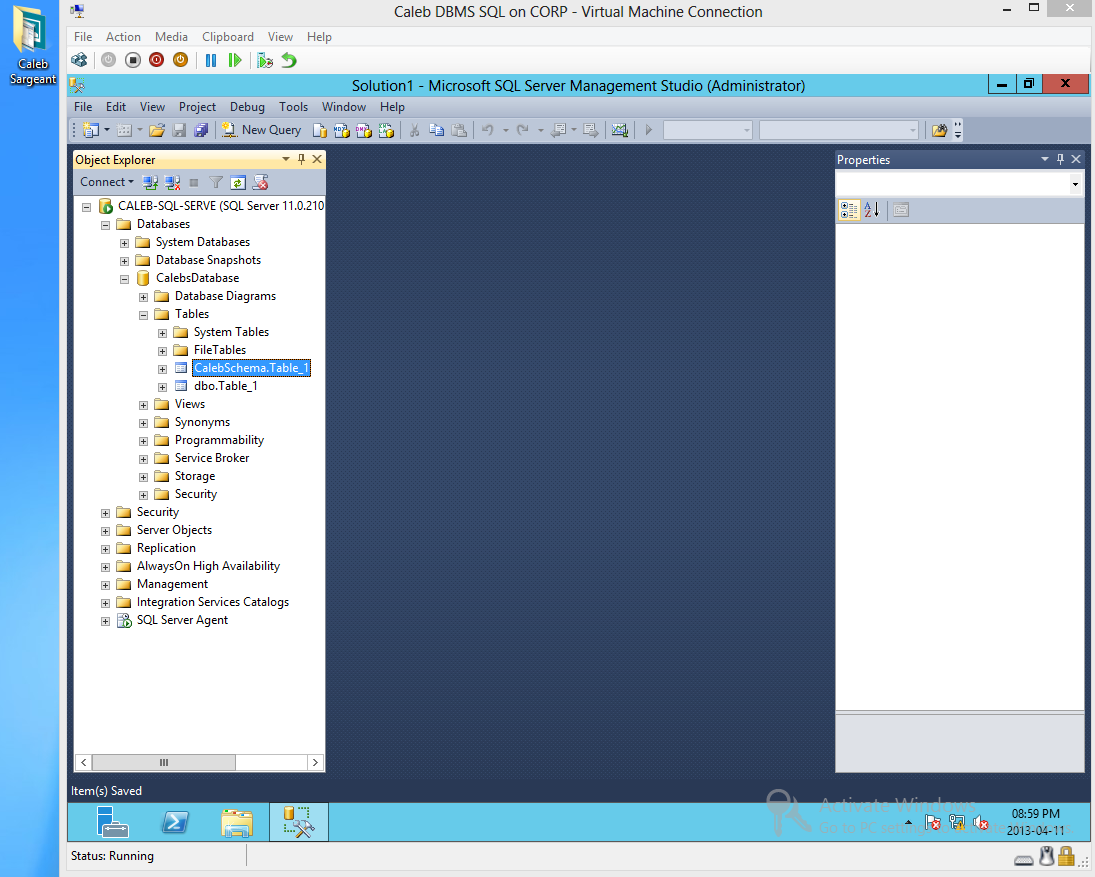The height and width of the screenshot is (877, 1095).
Task: Expand the Programmability folder
Action: point(143,441)
